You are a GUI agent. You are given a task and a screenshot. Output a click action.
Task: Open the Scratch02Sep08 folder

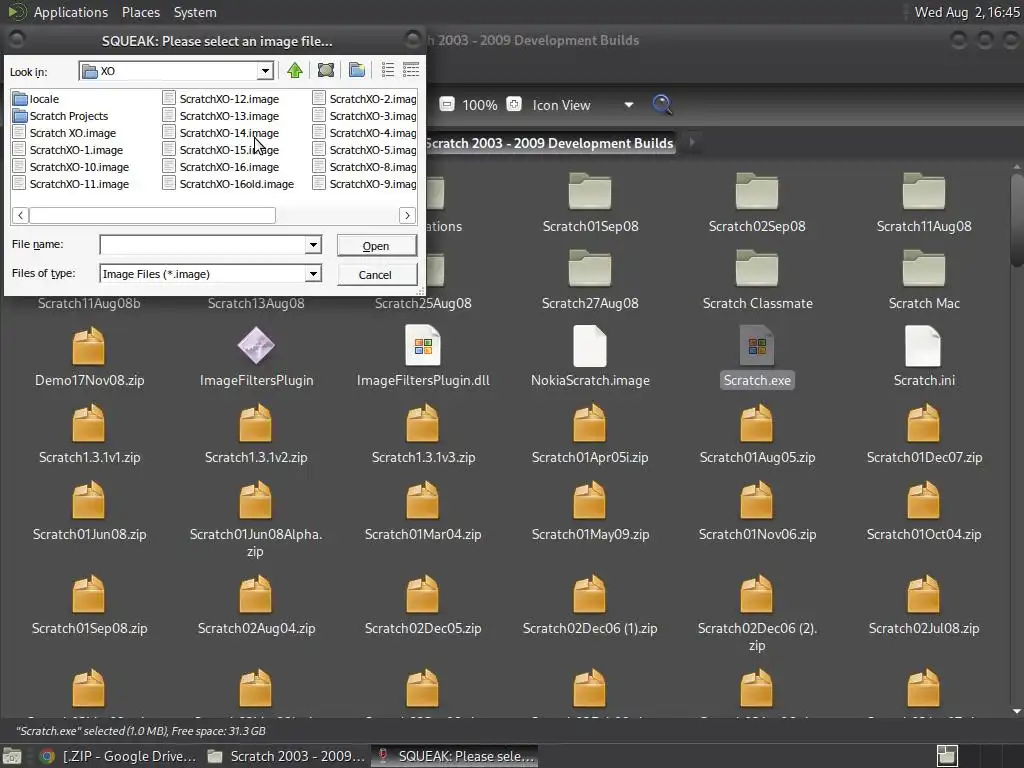(757, 203)
